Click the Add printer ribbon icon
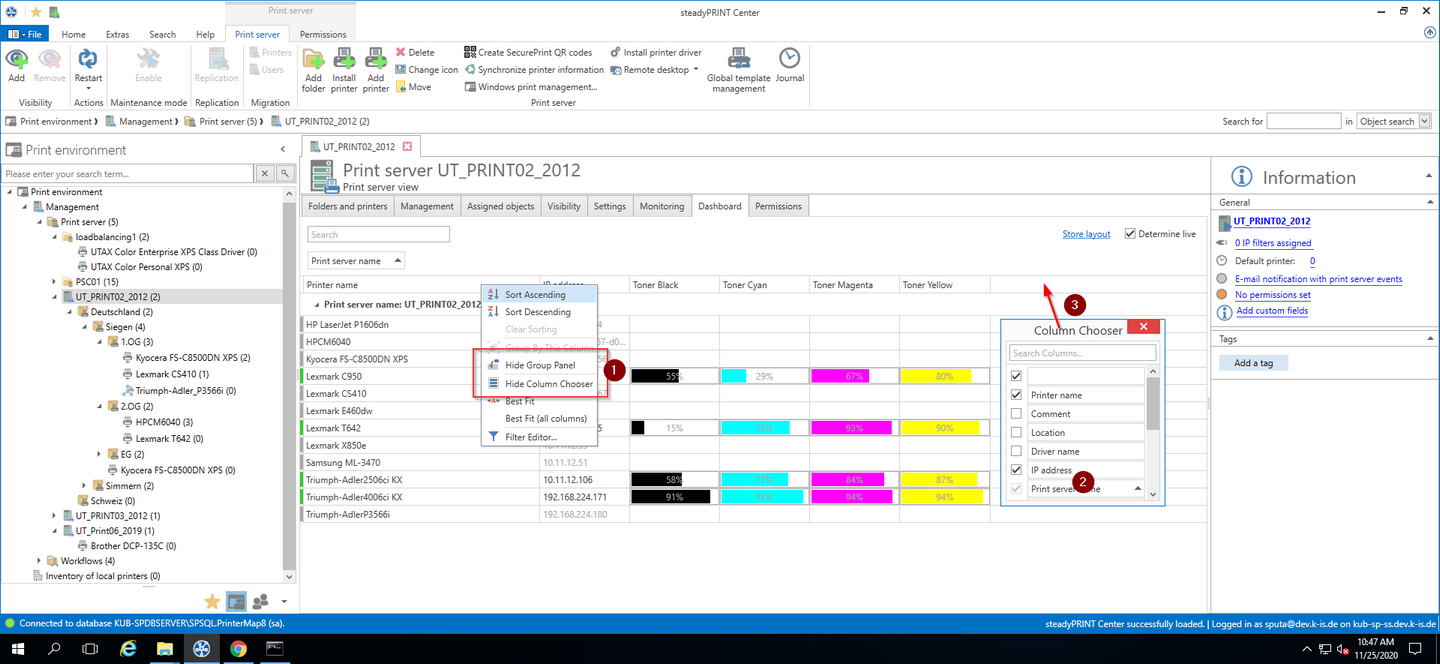Screen dimensions: 1440x664 (375, 59)
